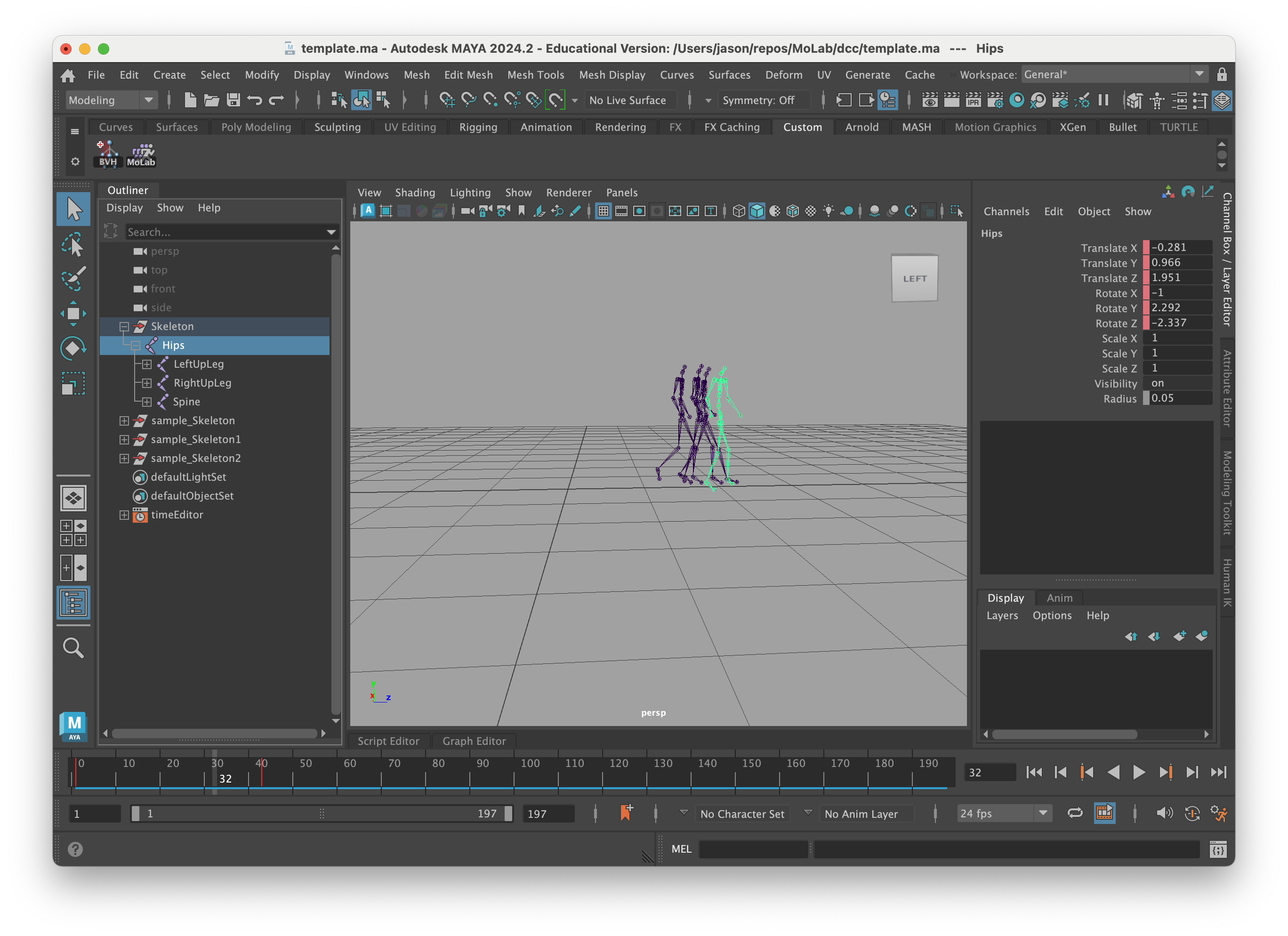Run the BVH shelf tool
The image size is (1288, 936).
[x=108, y=154]
